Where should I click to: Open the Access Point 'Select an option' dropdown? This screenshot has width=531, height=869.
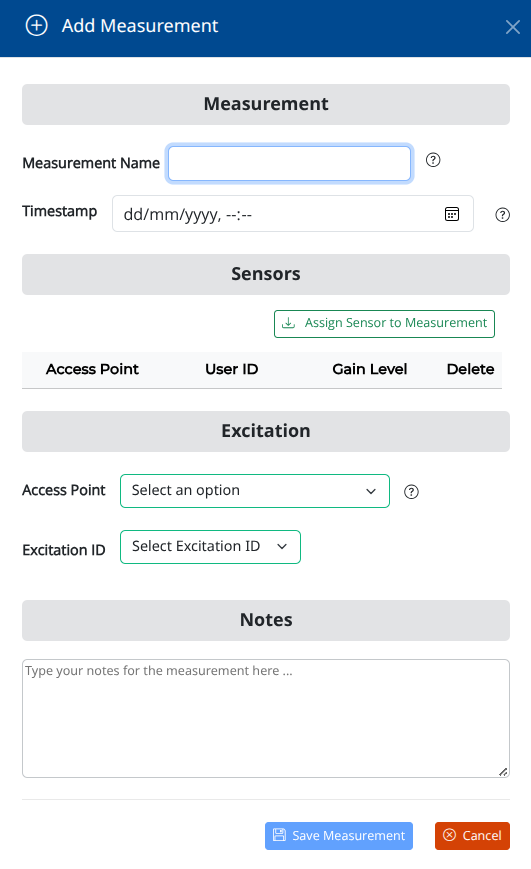255,491
